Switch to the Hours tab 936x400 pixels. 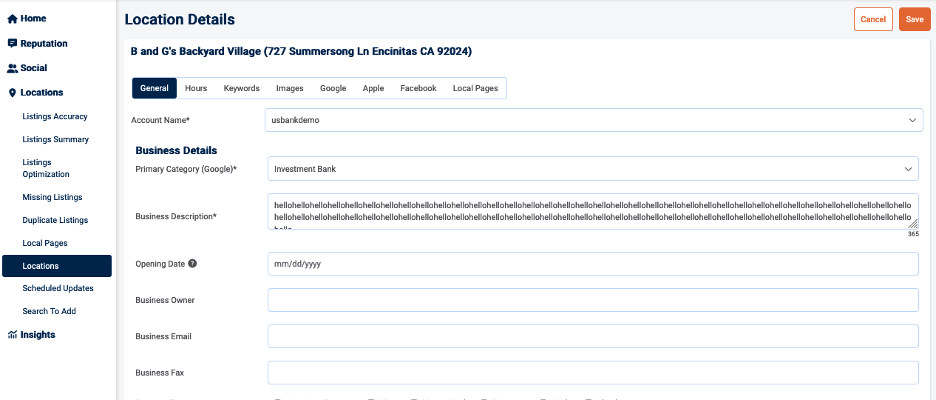click(196, 88)
